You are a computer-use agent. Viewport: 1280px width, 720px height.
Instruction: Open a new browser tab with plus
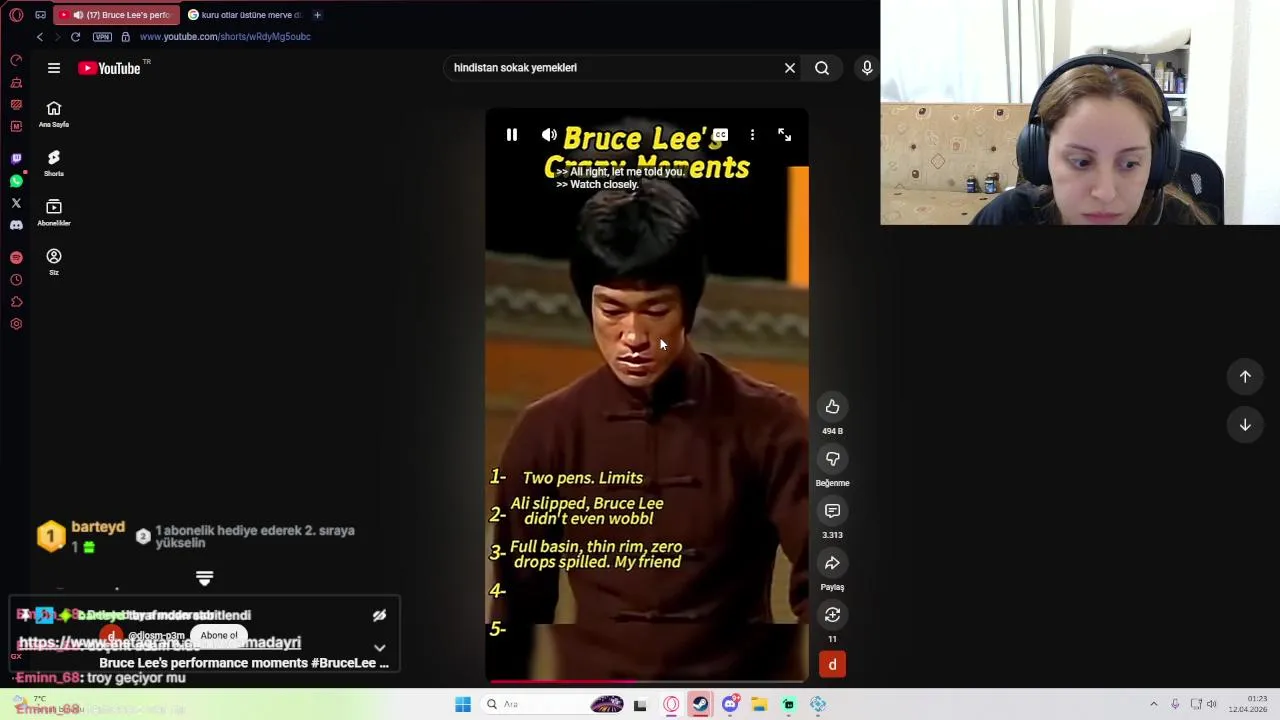(x=317, y=15)
